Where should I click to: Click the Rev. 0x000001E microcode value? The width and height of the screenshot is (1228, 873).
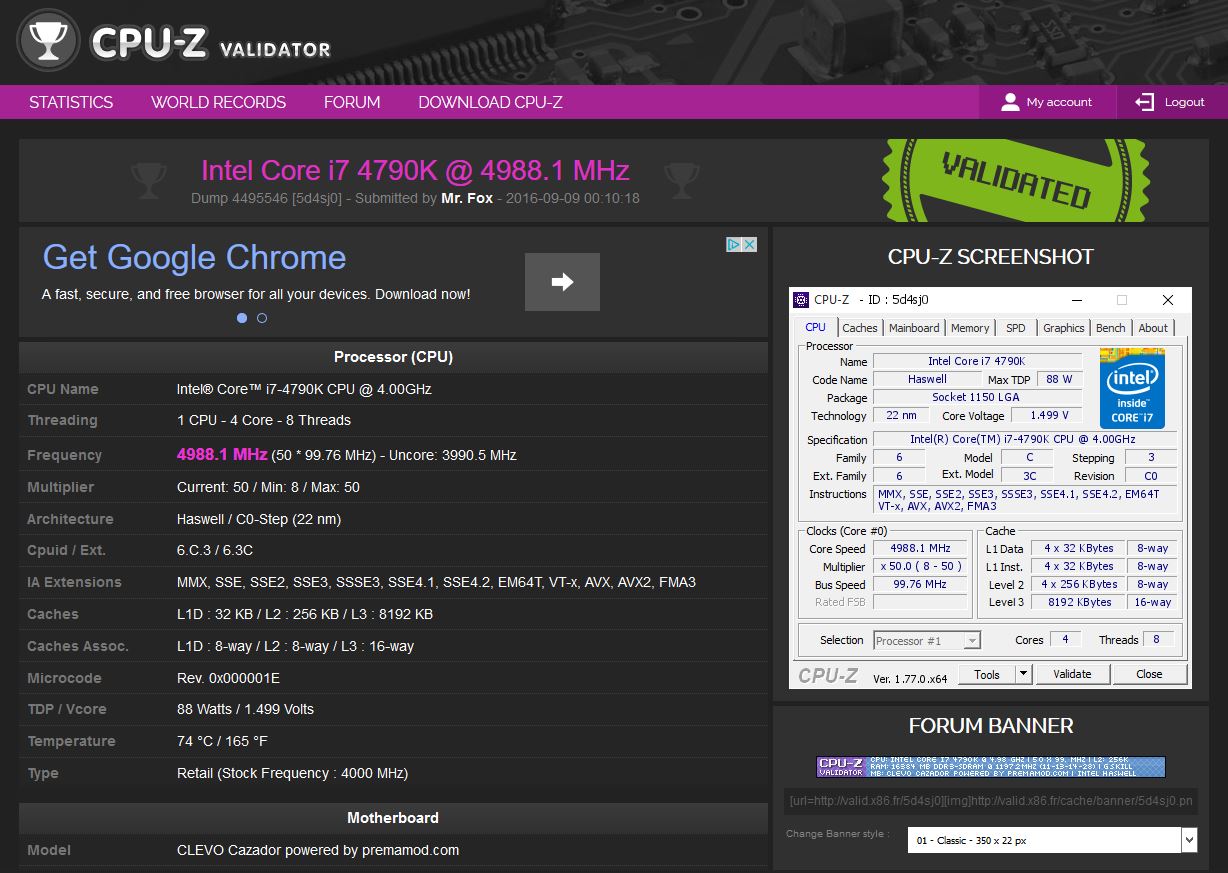tap(228, 678)
